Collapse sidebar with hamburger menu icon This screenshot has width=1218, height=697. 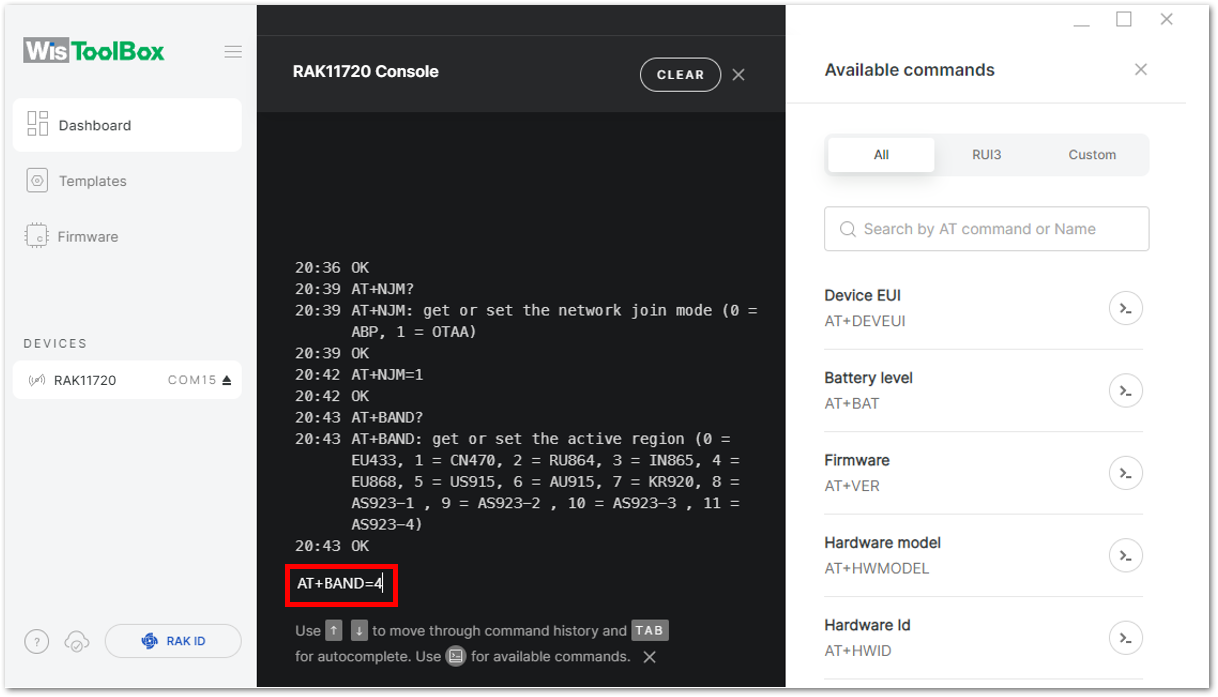233,52
